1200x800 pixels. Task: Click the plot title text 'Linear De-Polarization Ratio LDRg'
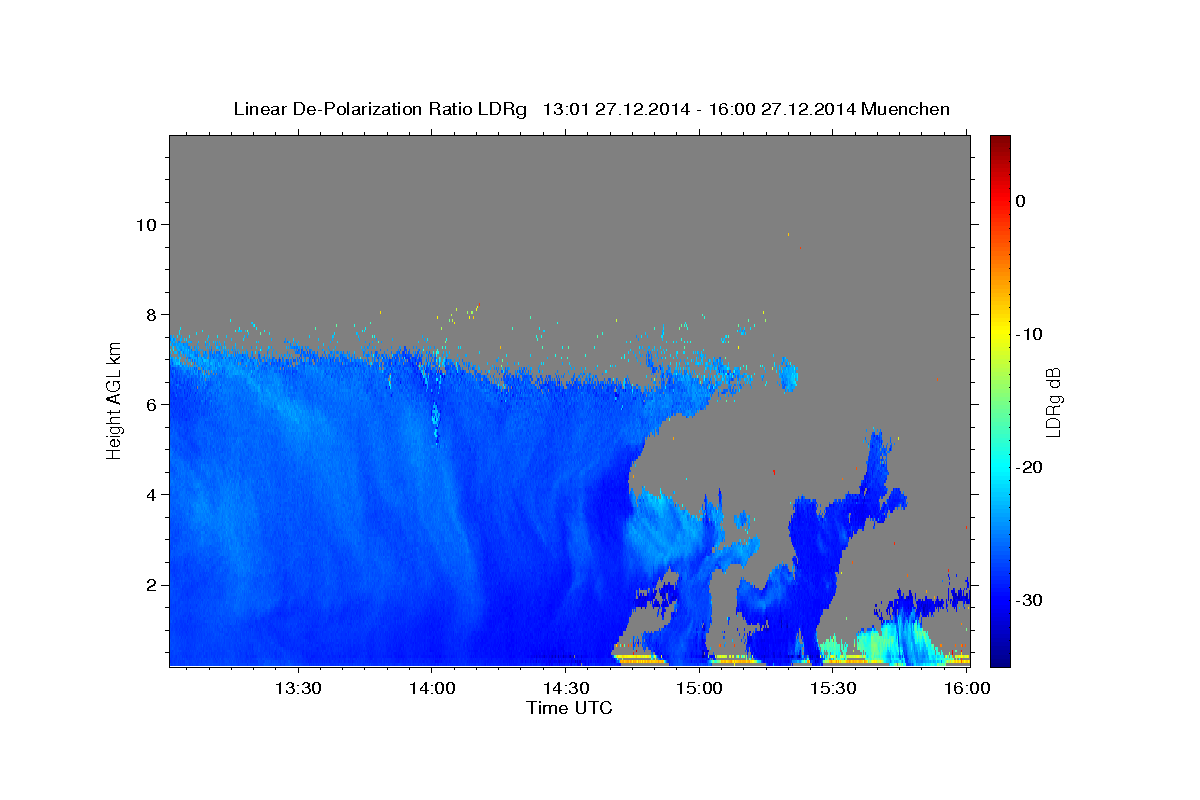coord(380,109)
